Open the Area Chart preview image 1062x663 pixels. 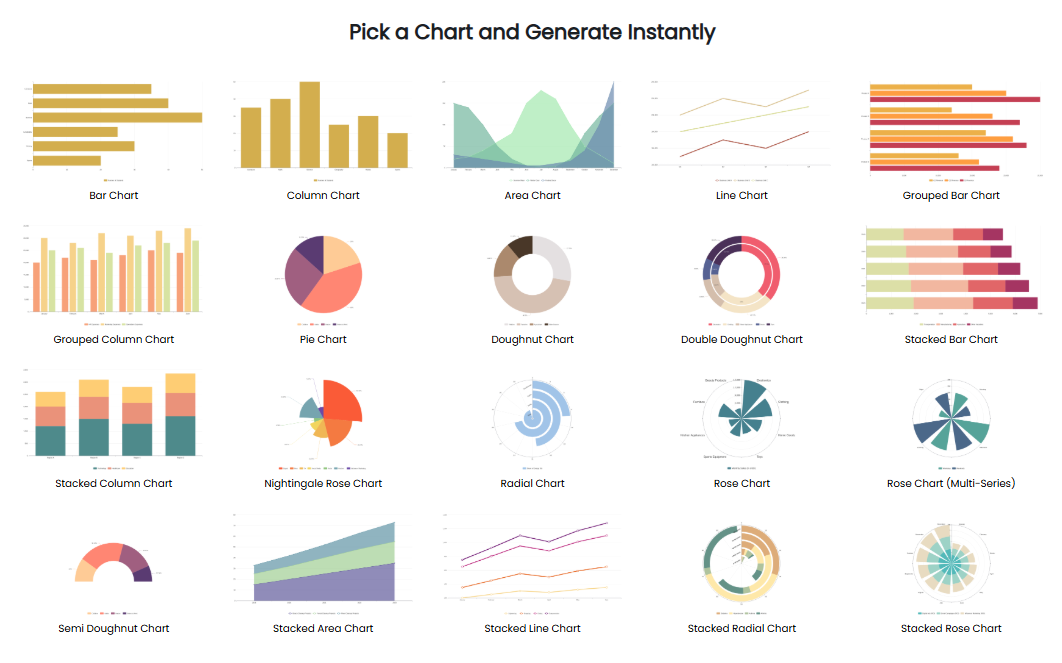point(532,125)
